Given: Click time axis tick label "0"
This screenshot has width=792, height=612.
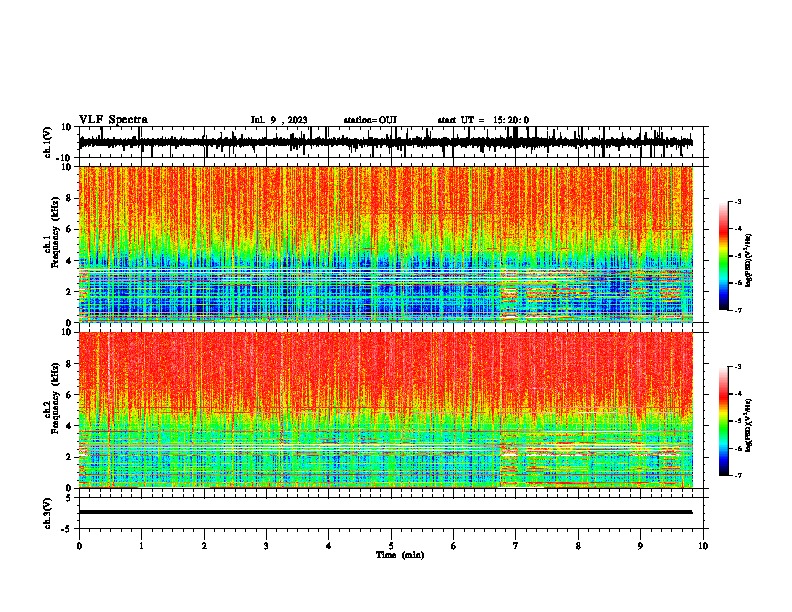Looking at the screenshot, I should click(x=79, y=546).
